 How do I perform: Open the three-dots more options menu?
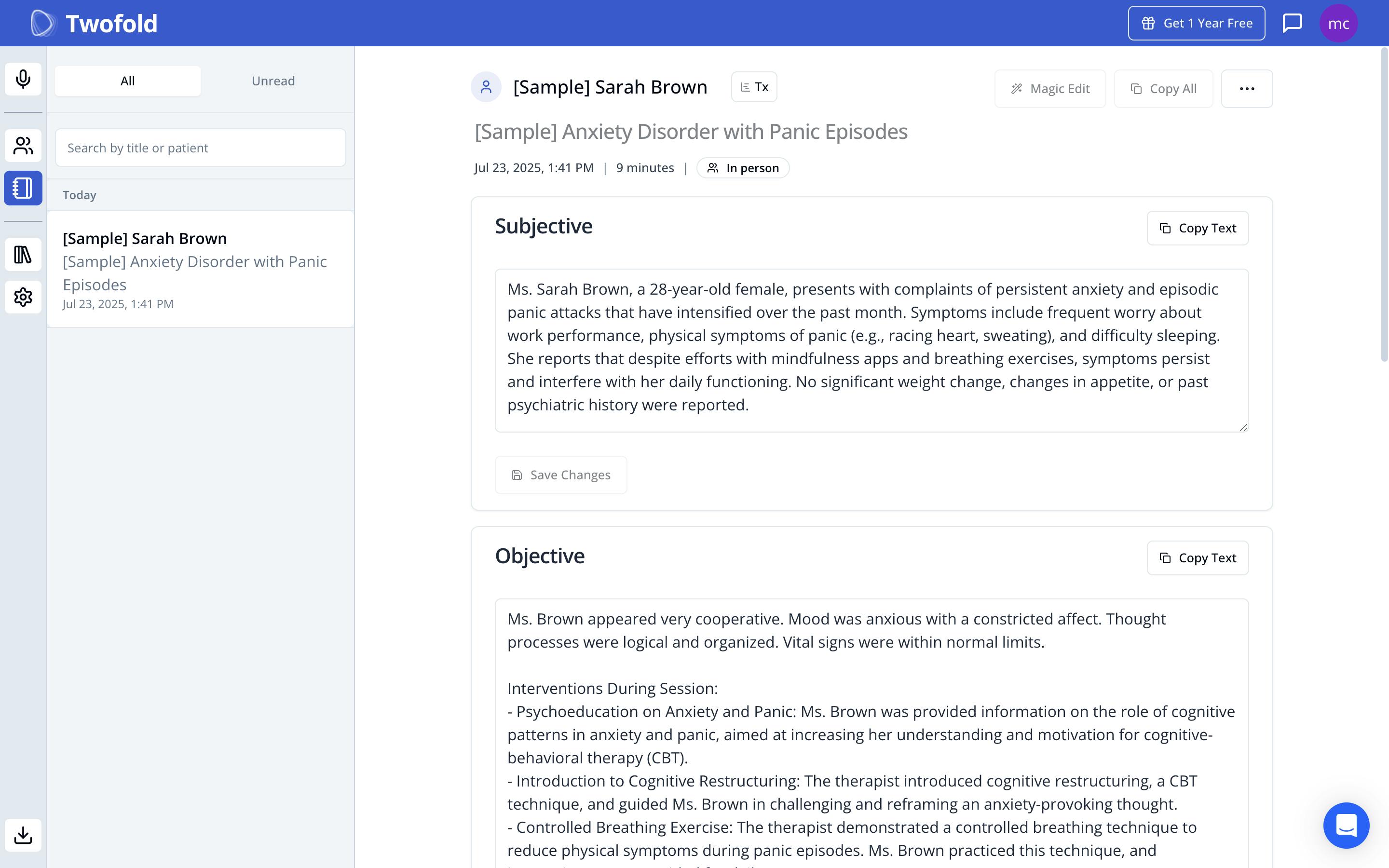(x=1246, y=89)
